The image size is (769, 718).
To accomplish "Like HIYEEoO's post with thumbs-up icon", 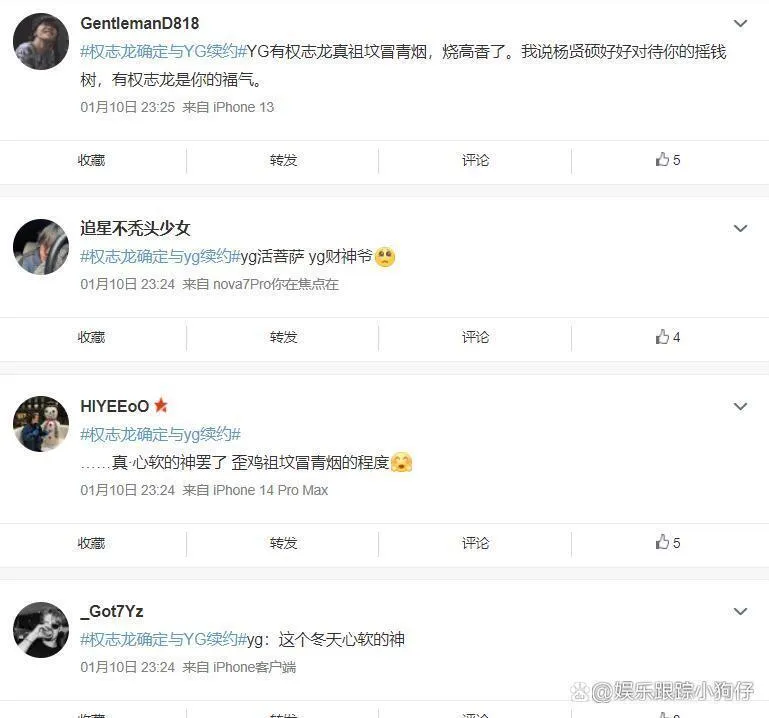I will (663, 542).
